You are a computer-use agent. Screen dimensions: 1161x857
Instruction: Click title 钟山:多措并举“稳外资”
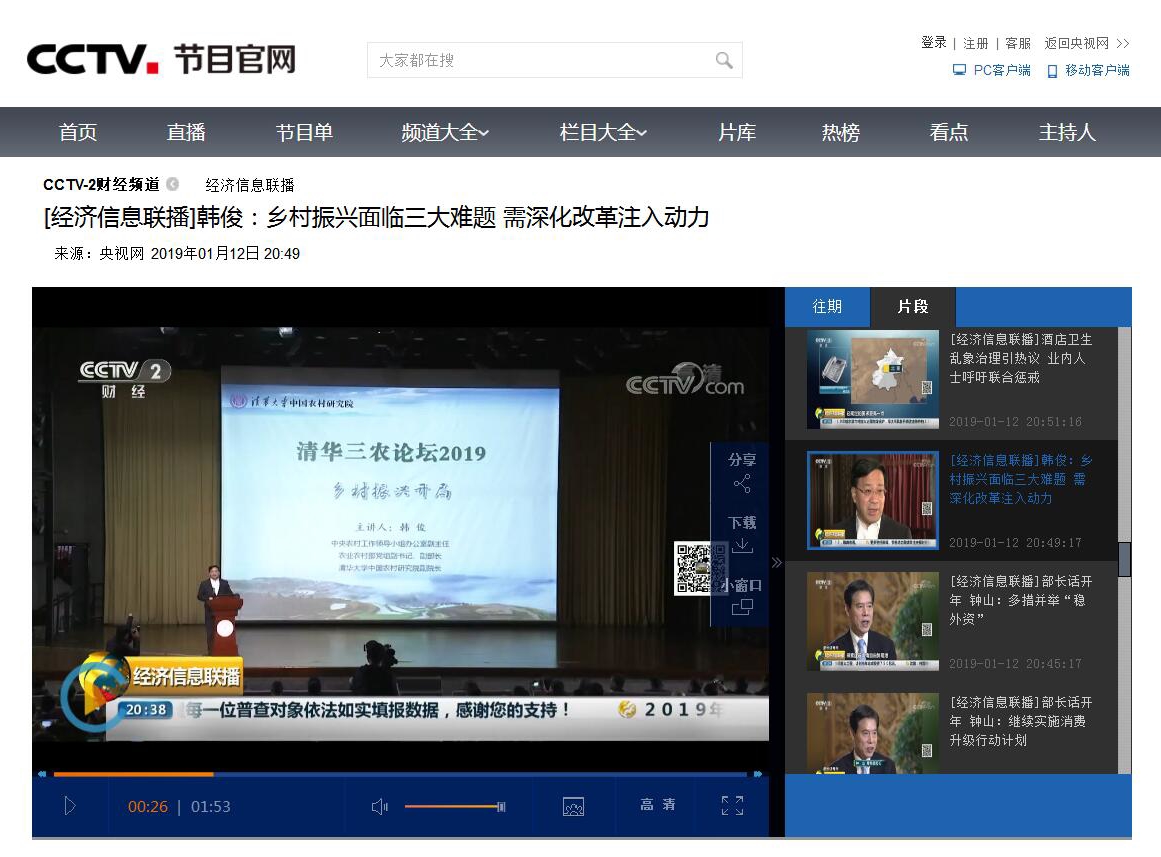point(1021,600)
